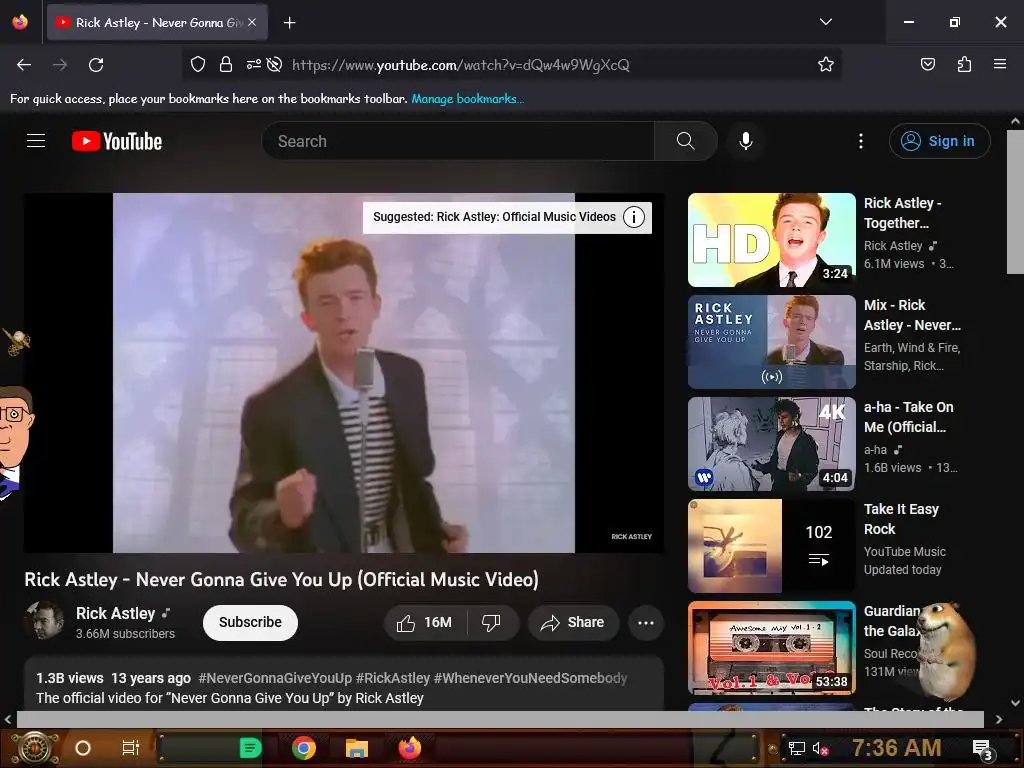
Task: Open the Manage bookmarks link
Action: click(468, 99)
